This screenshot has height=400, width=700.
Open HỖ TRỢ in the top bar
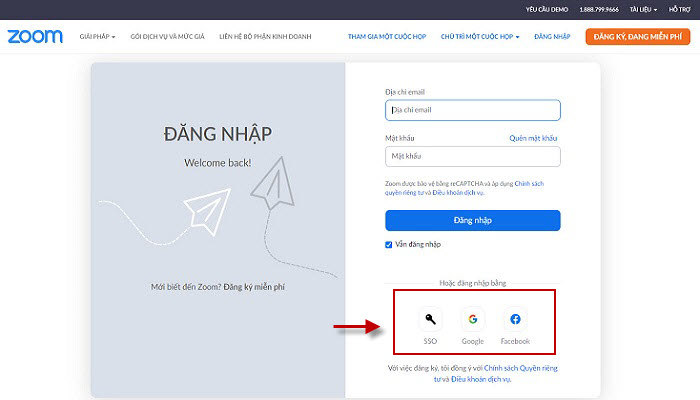pyautogui.click(x=679, y=9)
